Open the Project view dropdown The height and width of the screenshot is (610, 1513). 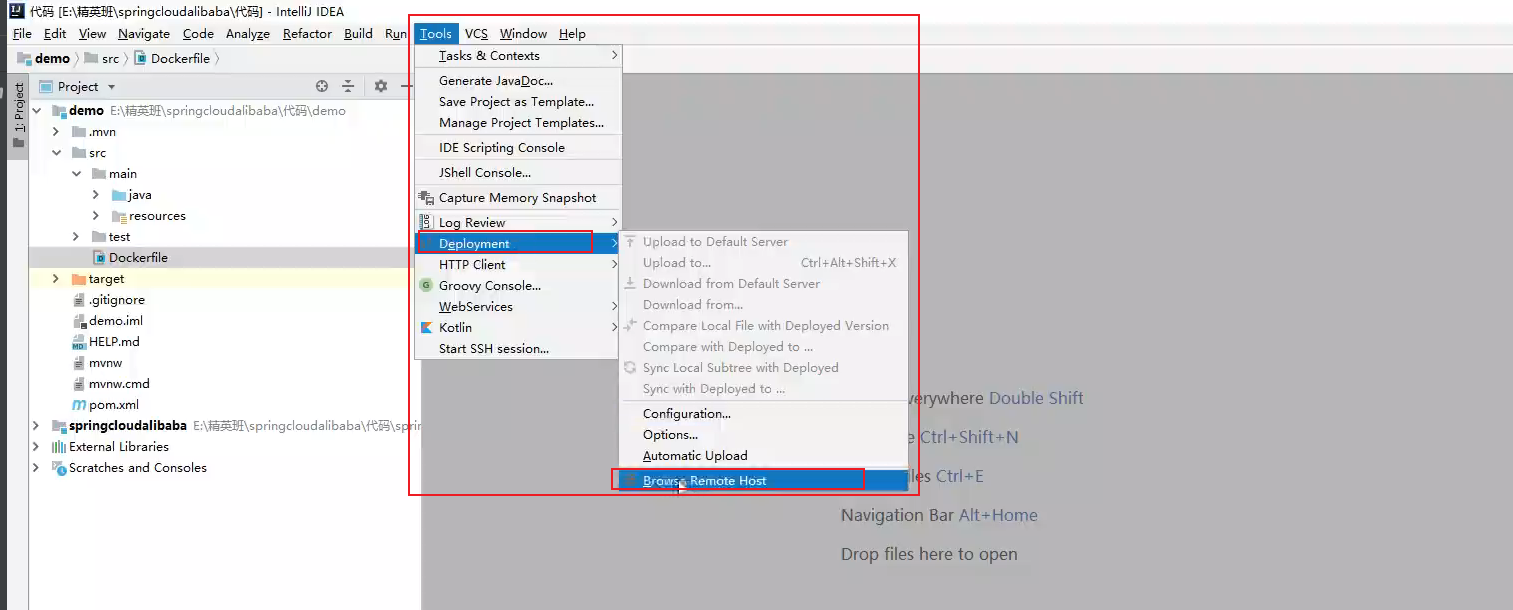click(x=111, y=87)
